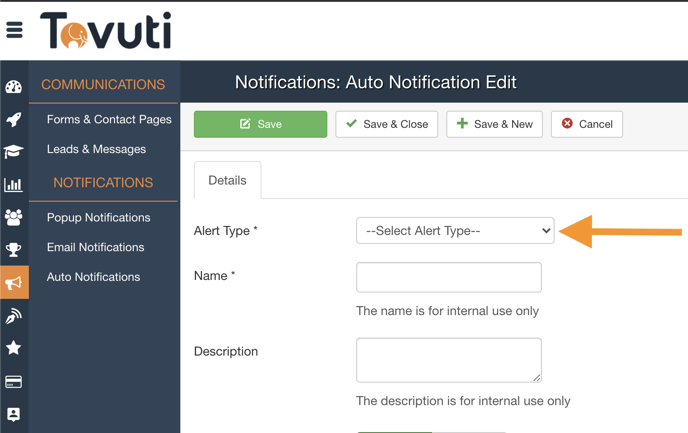
Task: Expand the Select Alert Type dropdown
Action: coord(455,231)
